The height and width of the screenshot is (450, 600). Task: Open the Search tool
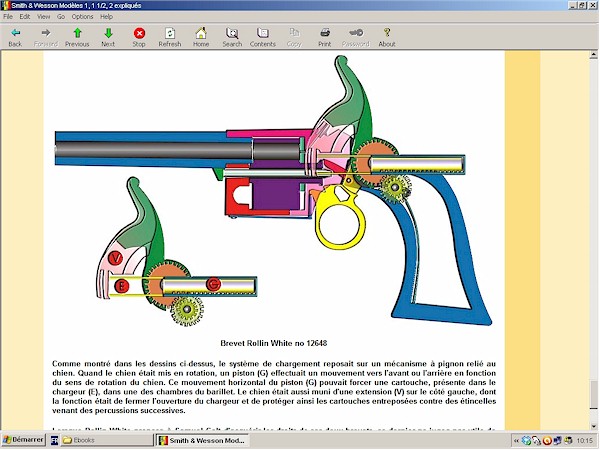(232, 37)
